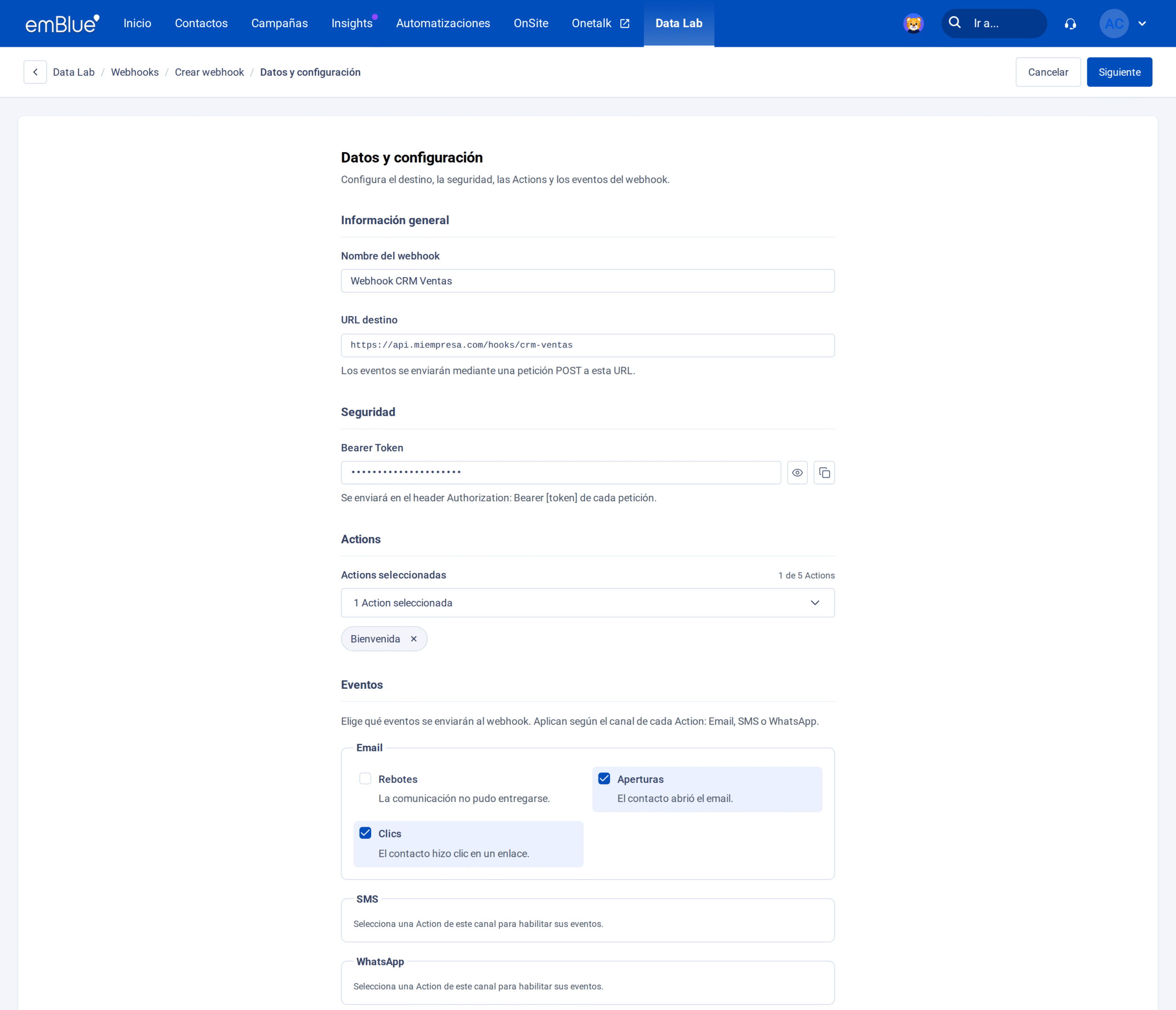Check the Rebotes checkbox
The height and width of the screenshot is (1010, 1176).
(365, 778)
